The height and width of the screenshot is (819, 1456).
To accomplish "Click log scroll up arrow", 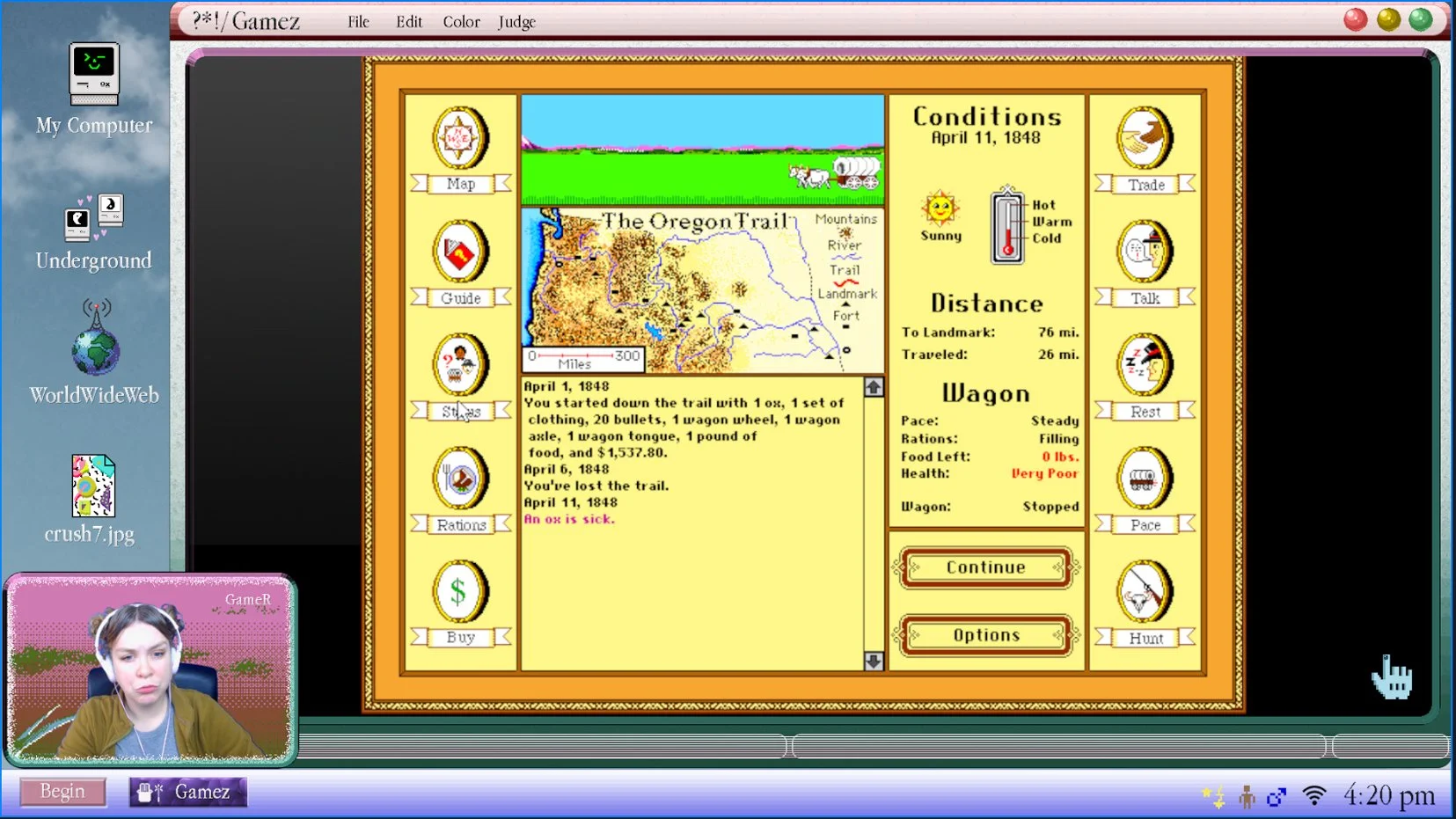I will pos(874,387).
